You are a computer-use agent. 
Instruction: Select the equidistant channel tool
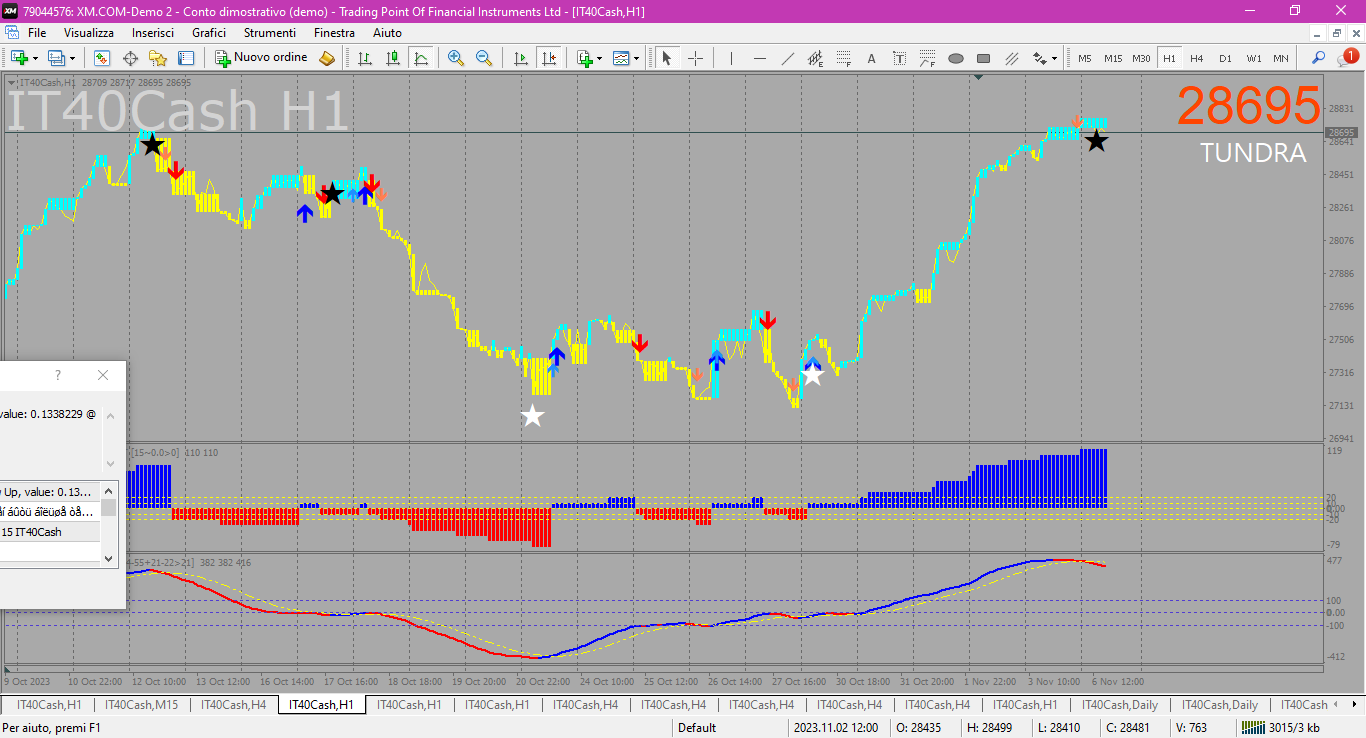(815, 58)
